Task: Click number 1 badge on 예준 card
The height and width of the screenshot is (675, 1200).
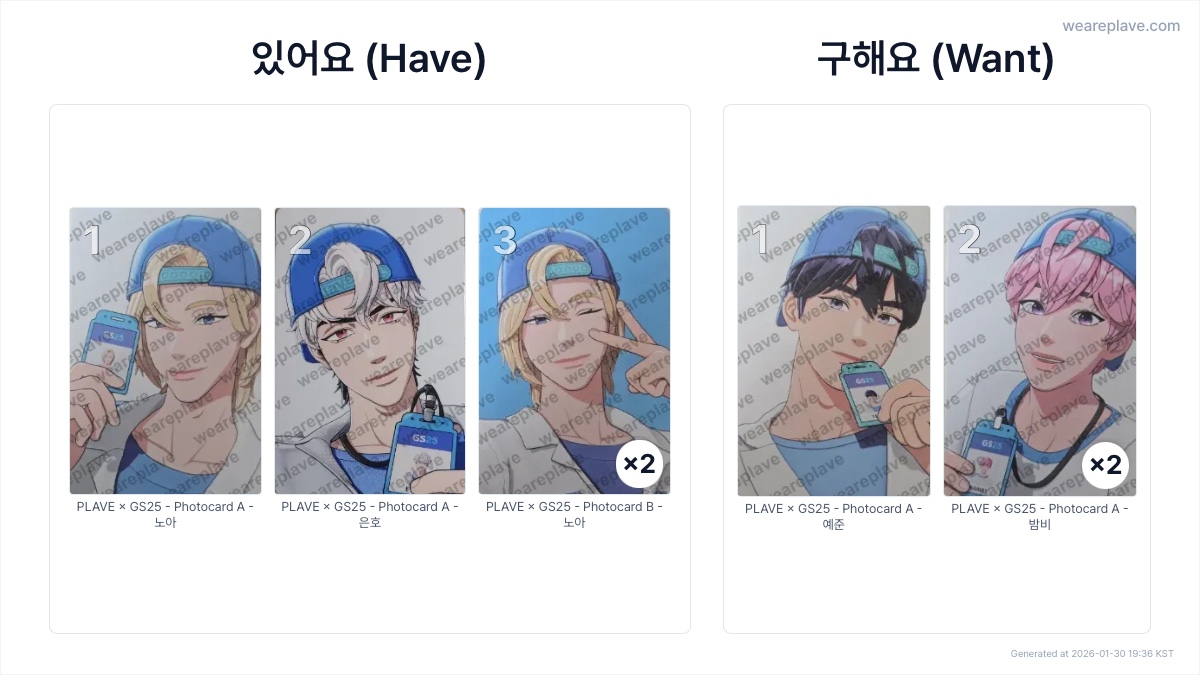Action: 760,240
